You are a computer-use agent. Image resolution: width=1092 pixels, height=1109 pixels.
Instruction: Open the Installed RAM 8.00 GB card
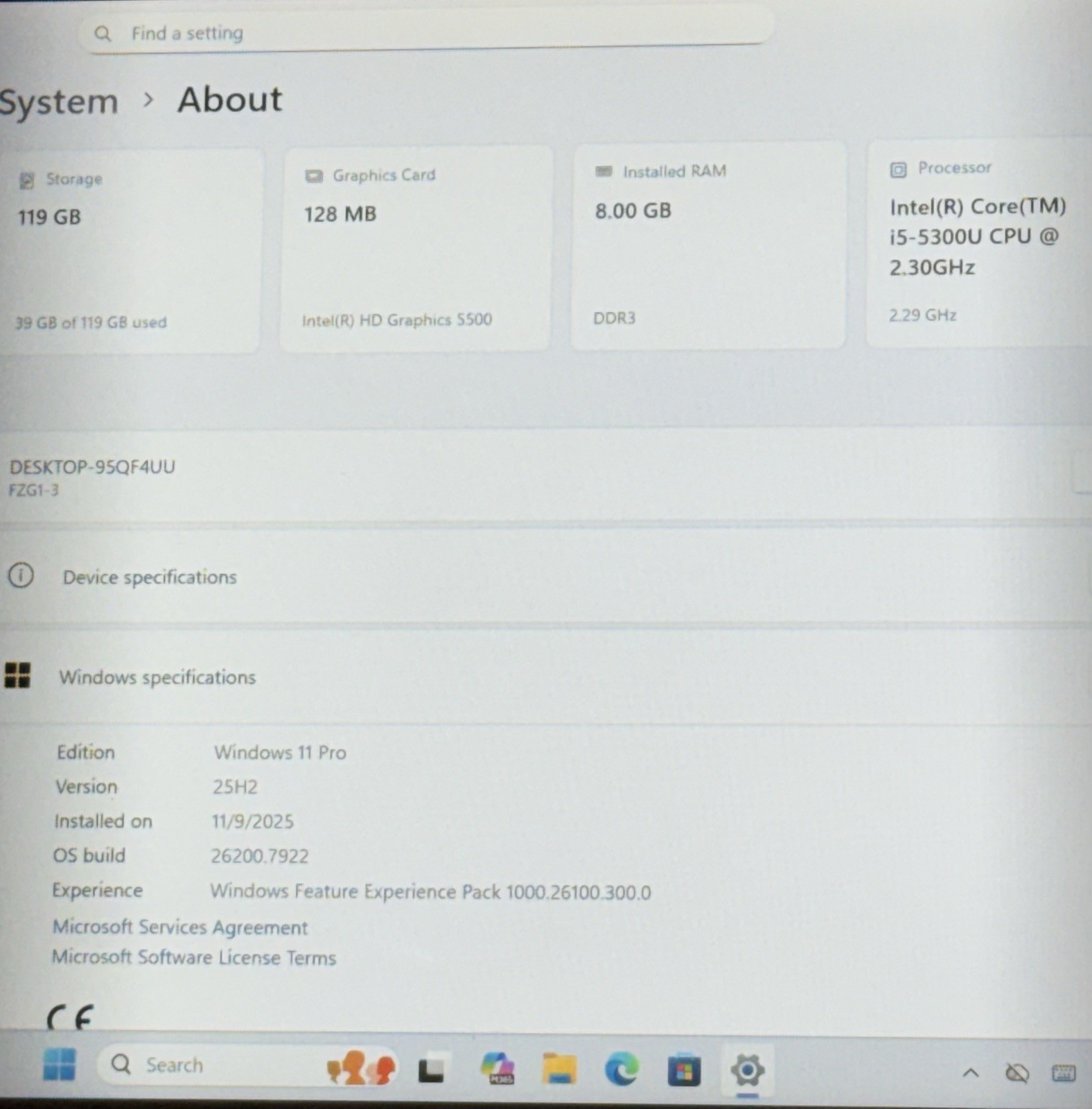[708, 245]
